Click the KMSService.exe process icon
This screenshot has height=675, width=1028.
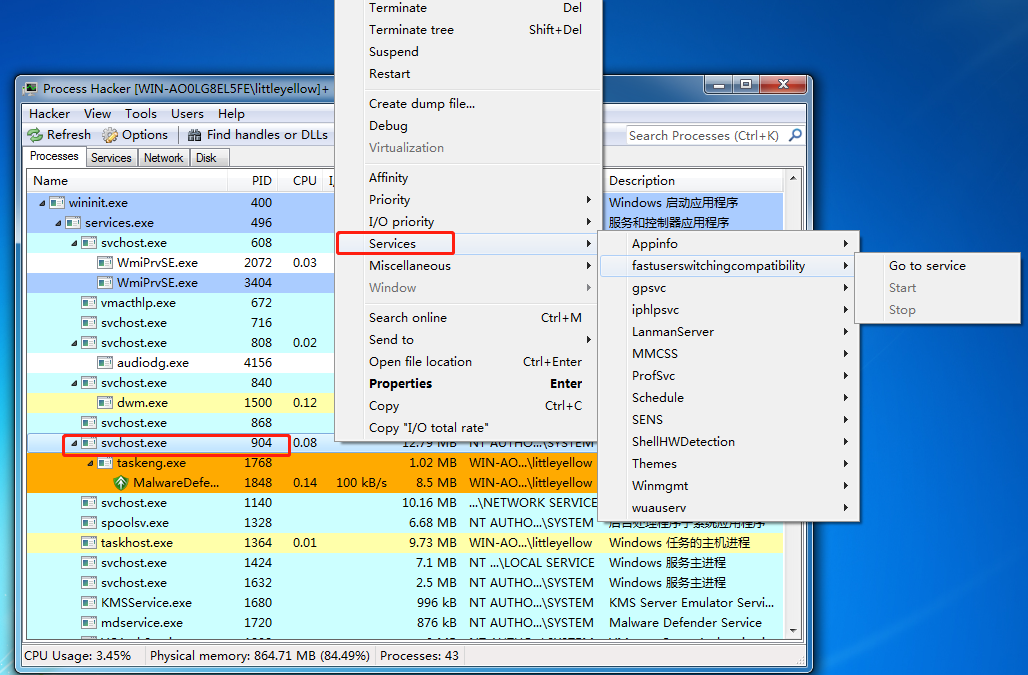pos(89,603)
